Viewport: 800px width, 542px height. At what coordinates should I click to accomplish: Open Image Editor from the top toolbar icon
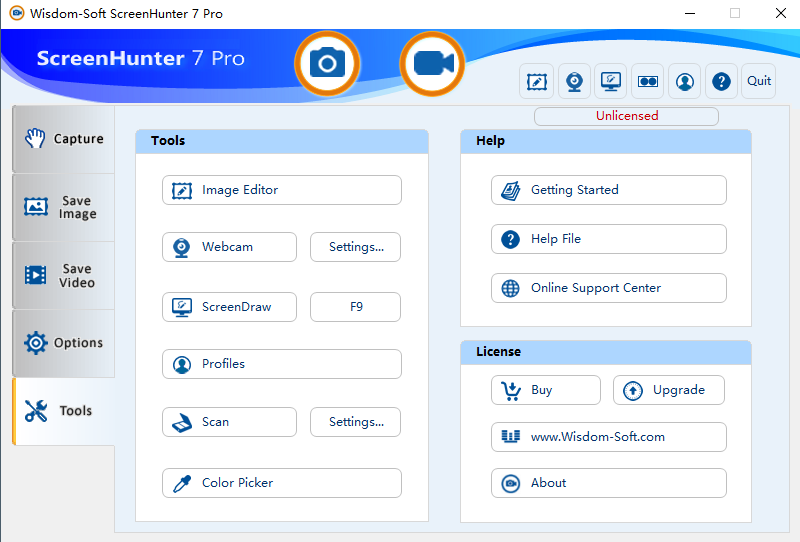tap(537, 81)
